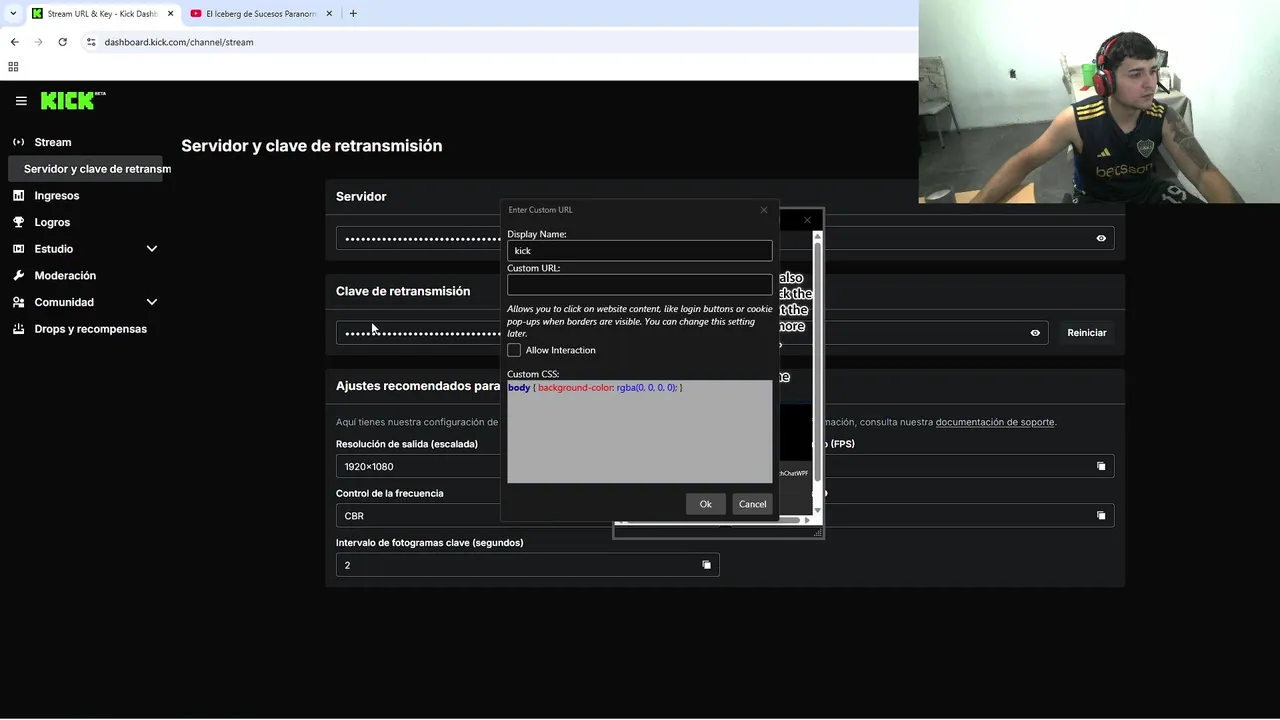View site information icon in address bar
1280x720 pixels.
91,42
